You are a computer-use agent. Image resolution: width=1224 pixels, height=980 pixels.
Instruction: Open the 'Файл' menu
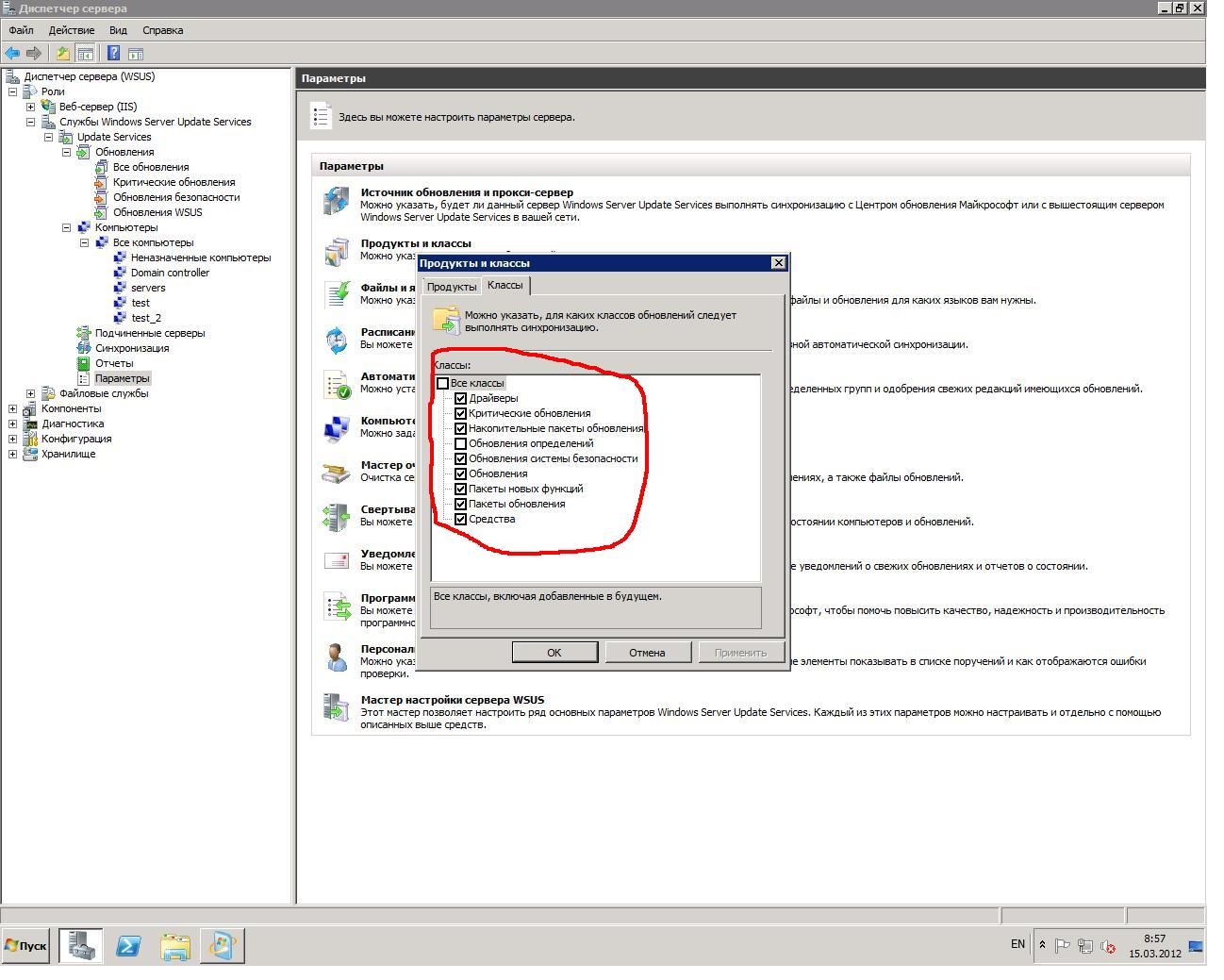[21, 30]
